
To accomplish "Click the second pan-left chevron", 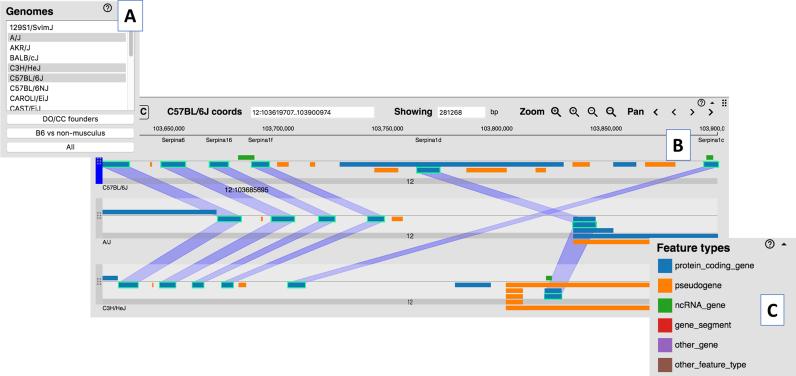I will point(674,112).
